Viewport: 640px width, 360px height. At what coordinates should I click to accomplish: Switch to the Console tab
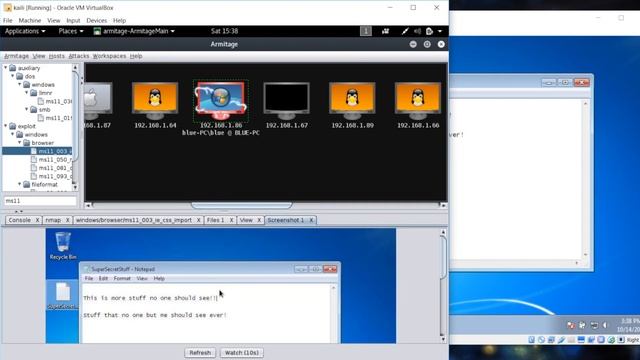tap(20, 220)
